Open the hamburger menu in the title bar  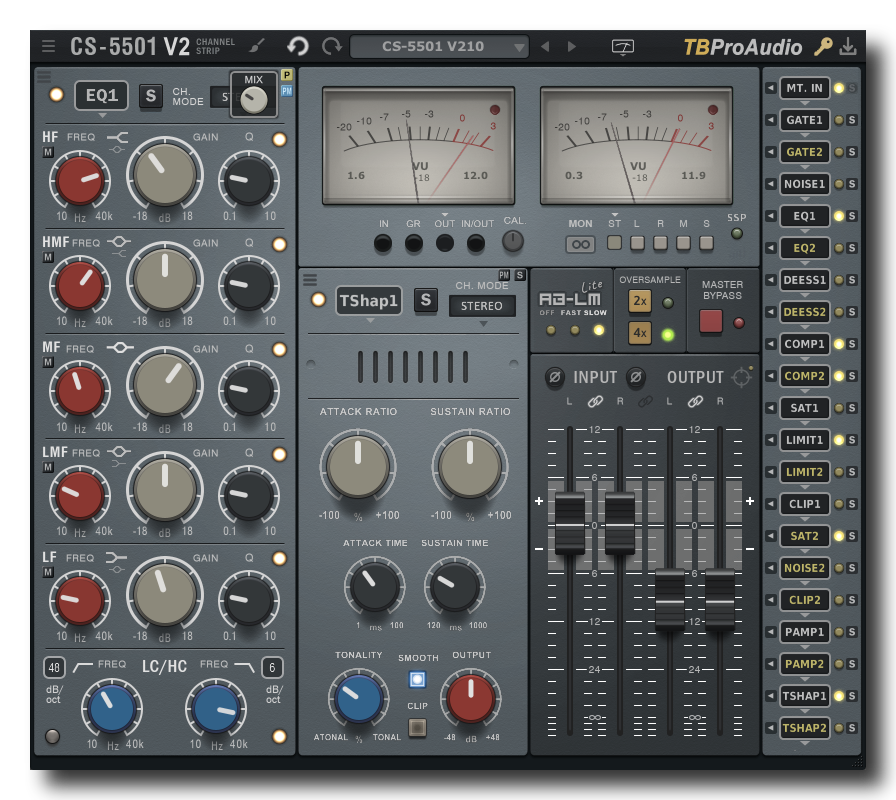pos(48,46)
